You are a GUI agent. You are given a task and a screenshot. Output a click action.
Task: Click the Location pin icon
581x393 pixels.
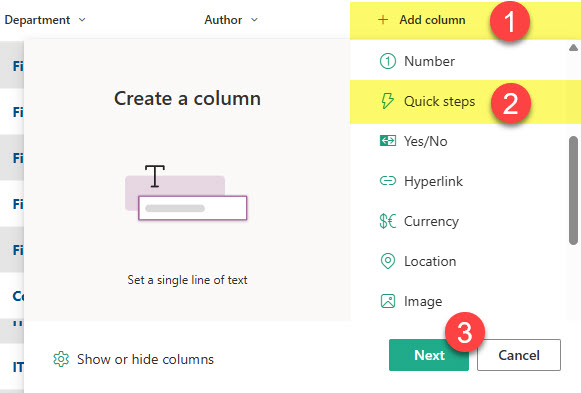coord(388,261)
